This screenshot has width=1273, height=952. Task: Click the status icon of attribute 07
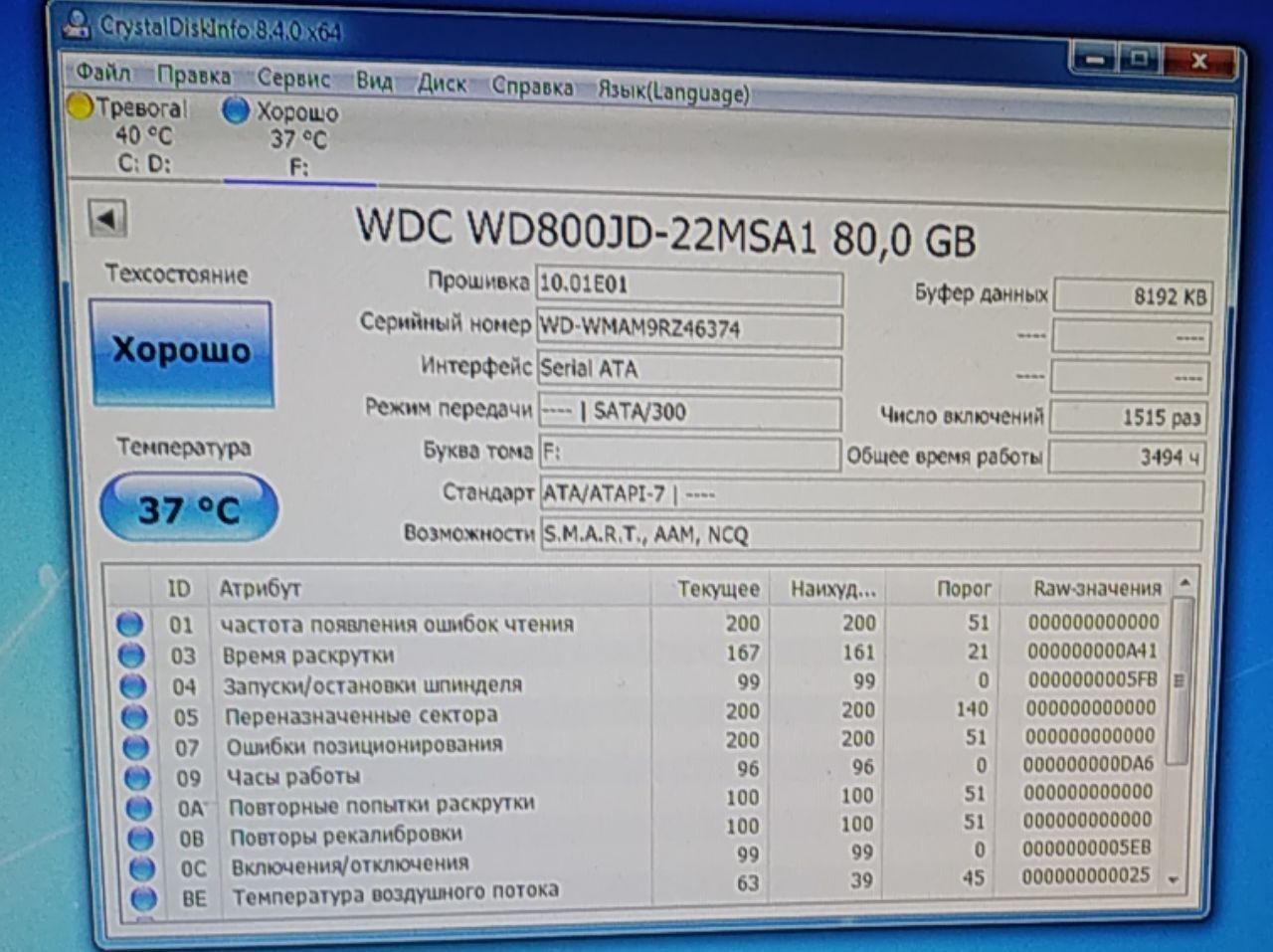coord(136,747)
